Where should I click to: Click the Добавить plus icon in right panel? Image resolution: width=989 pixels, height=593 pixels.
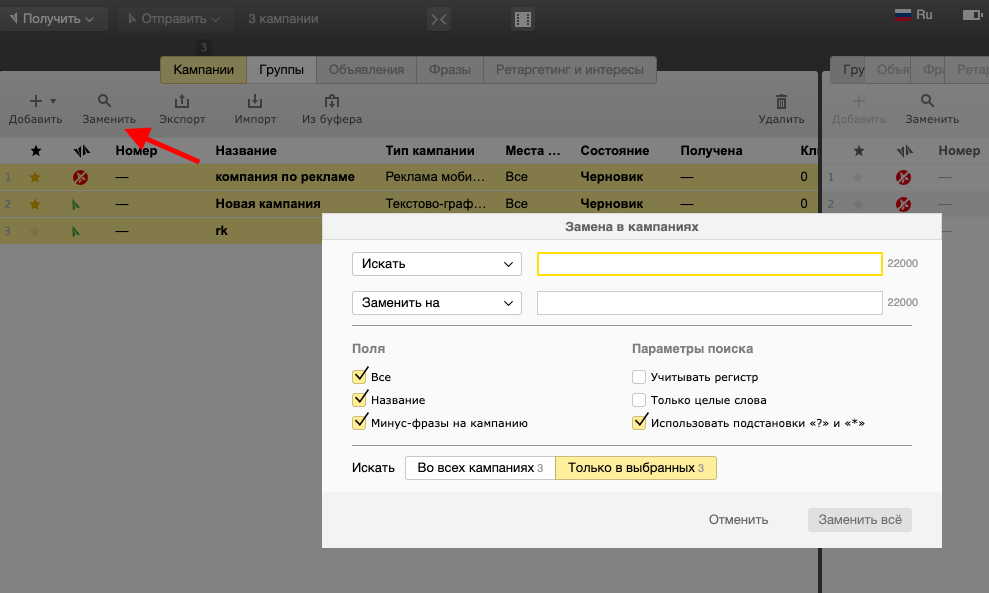[858, 101]
